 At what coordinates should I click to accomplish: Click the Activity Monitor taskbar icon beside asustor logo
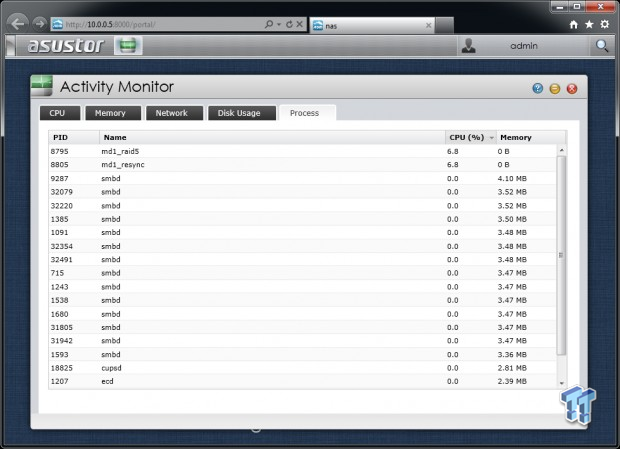coord(128,45)
